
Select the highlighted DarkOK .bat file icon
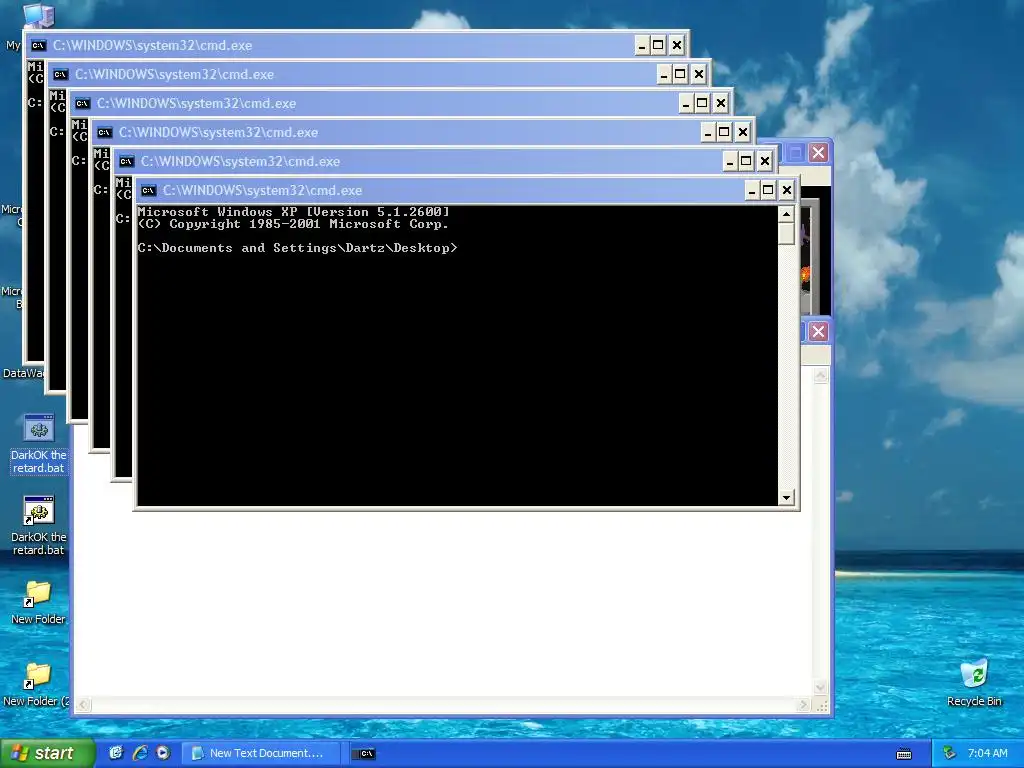pos(39,428)
